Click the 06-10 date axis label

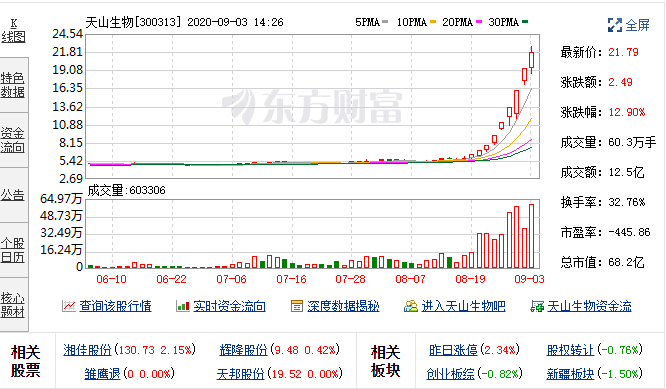(x=111, y=279)
